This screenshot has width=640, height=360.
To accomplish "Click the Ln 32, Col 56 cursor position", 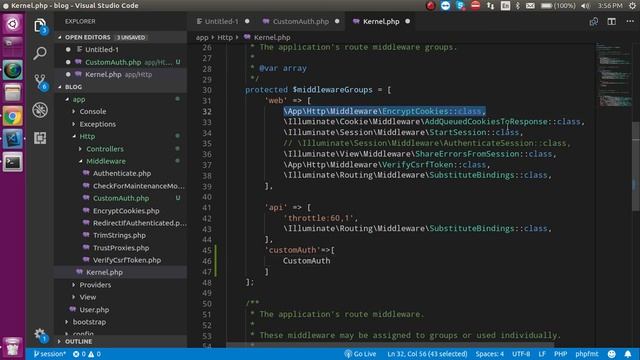I will [x=427, y=354].
